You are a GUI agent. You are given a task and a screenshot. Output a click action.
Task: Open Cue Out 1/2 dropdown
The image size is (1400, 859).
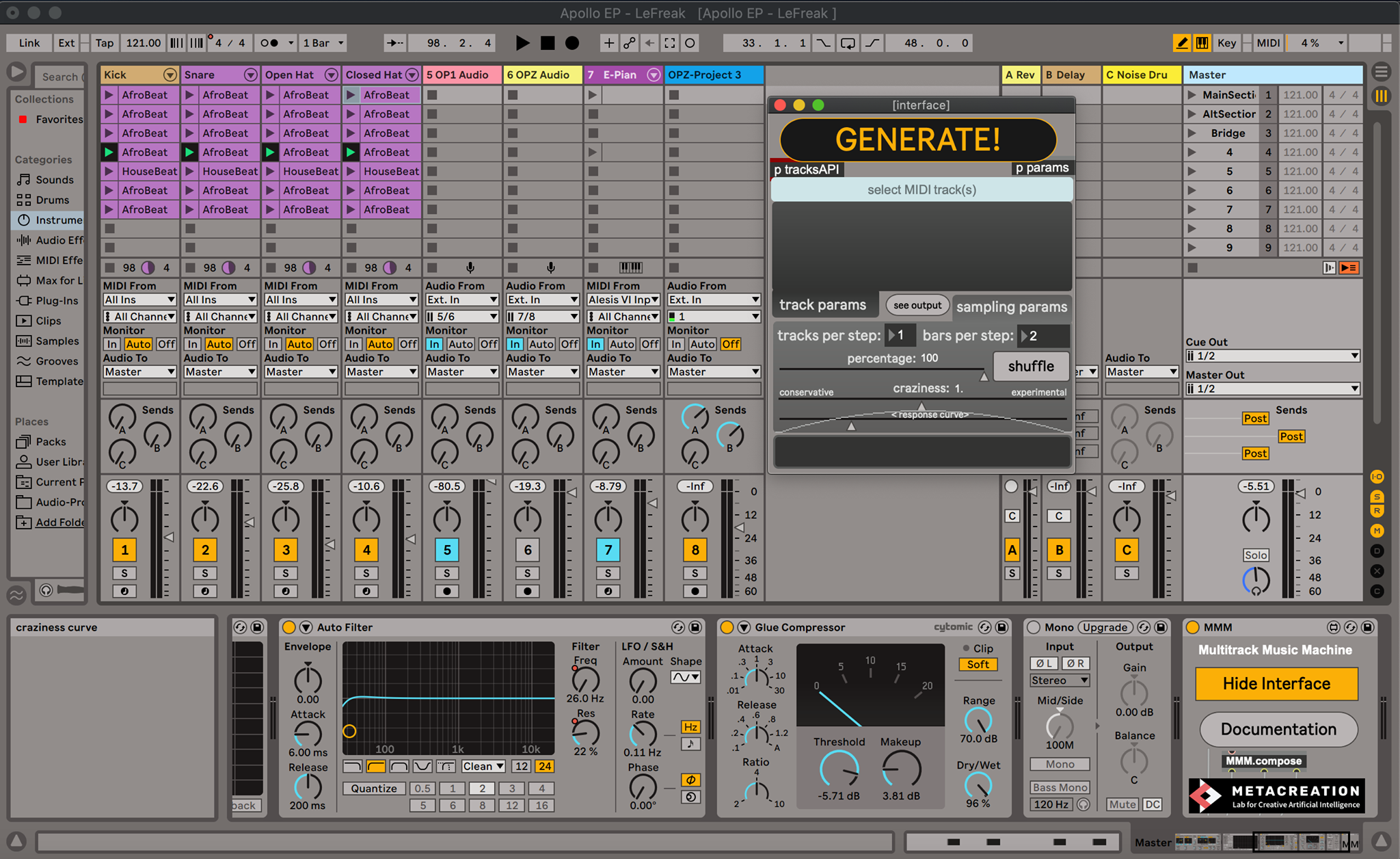tap(1272, 356)
